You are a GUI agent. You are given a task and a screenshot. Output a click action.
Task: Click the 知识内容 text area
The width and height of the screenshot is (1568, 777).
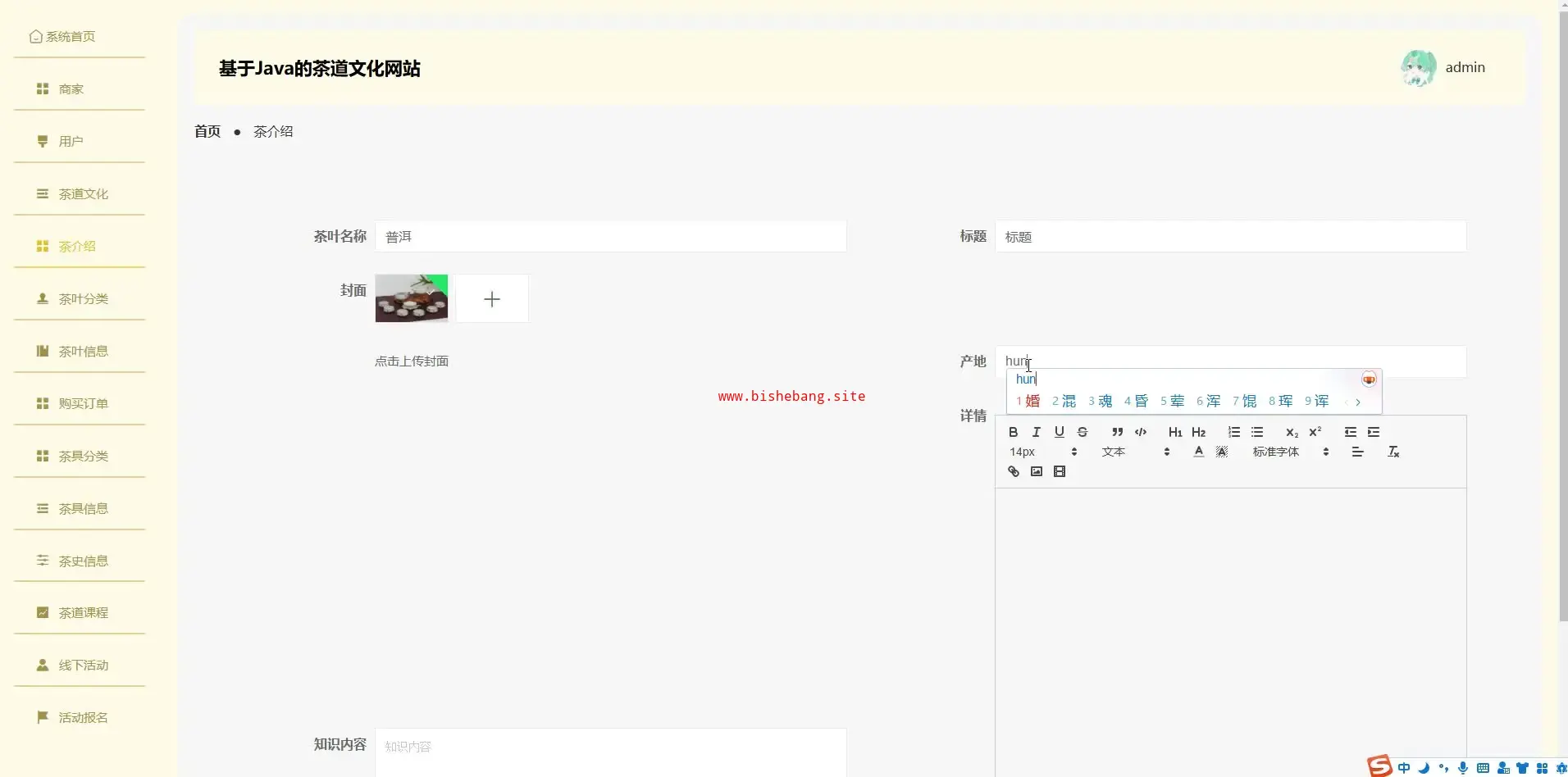(611, 752)
